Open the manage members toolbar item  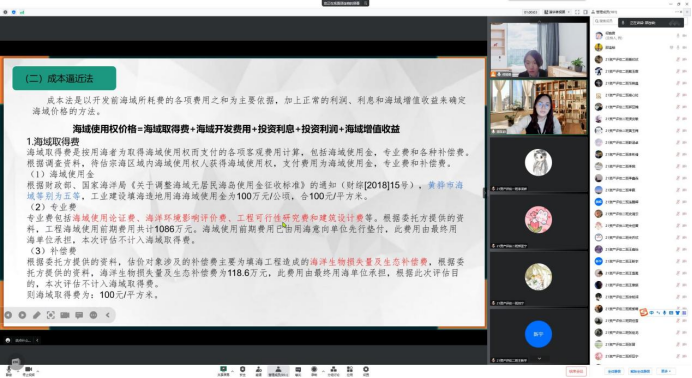click(278, 371)
